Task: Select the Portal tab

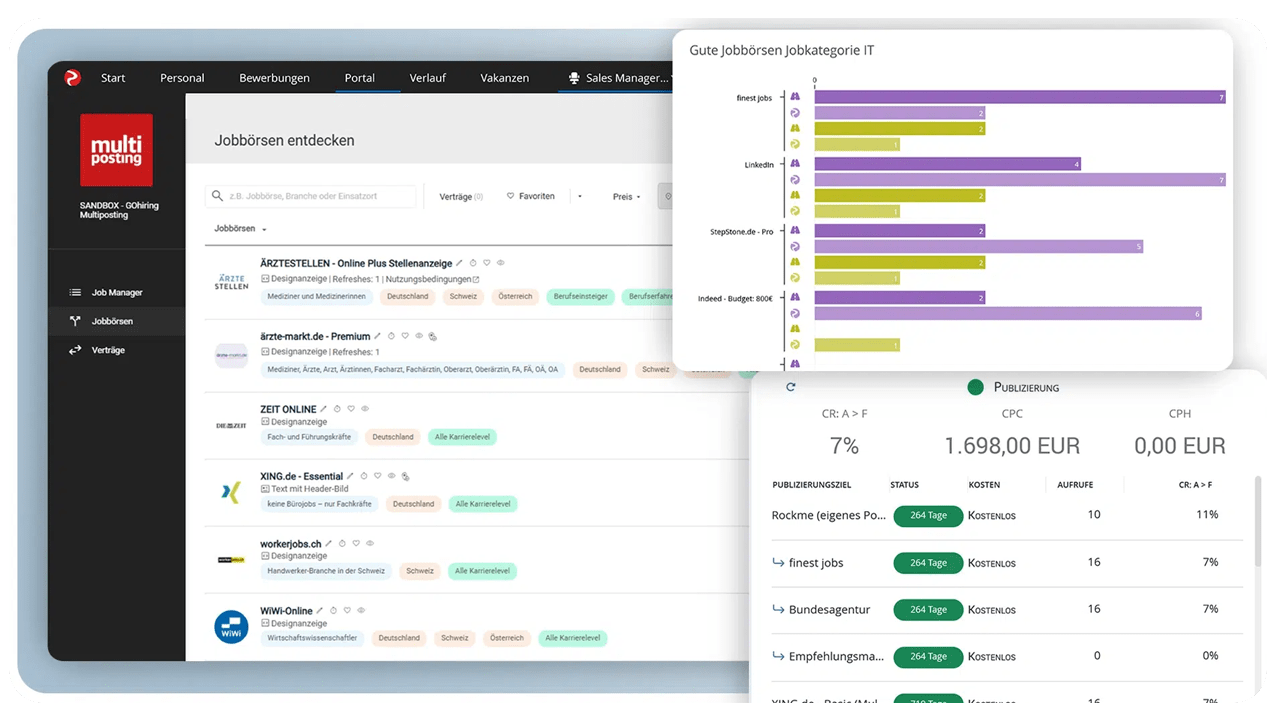Action: click(x=359, y=78)
